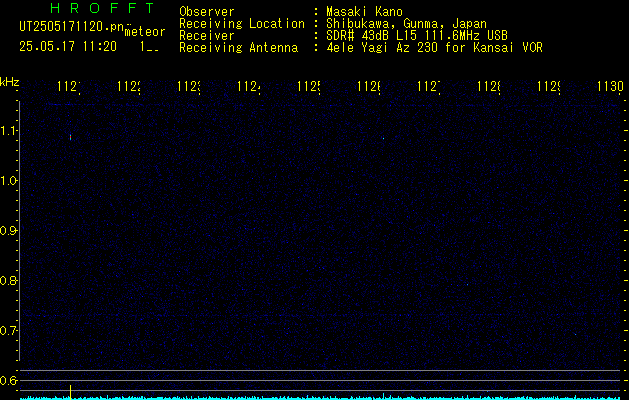The width and height of the screenshot is (629, 400).
Task: Click the 0.7 kHz frequency tick label
Action: coord(9,331)
